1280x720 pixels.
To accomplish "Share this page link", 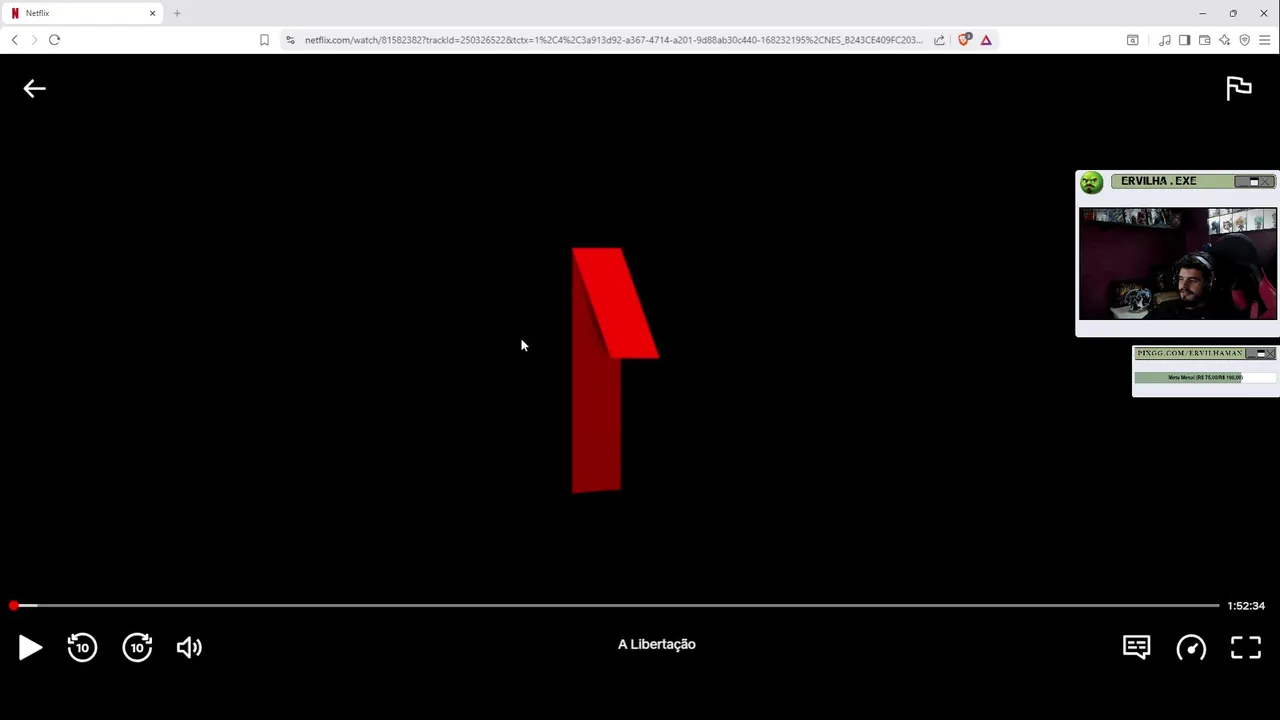I will [939, 40].
